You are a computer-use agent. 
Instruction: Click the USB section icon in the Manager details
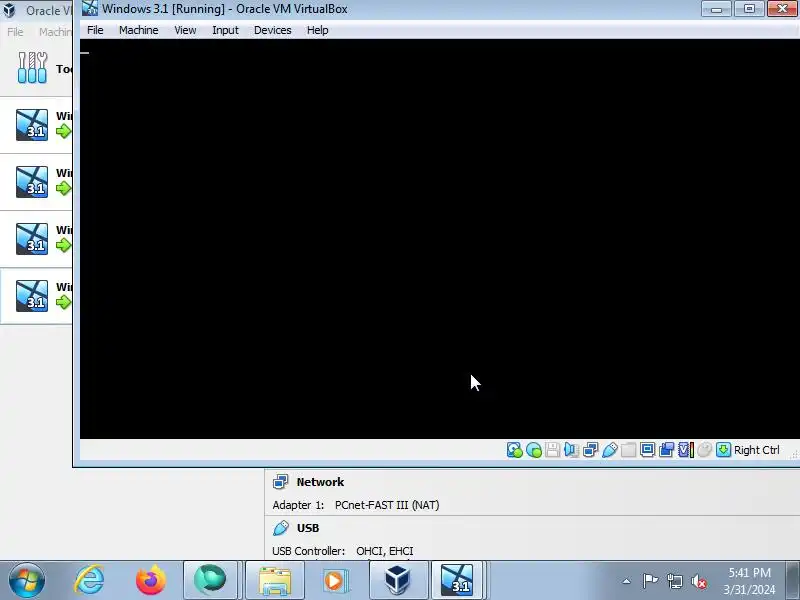coord(281,528)
